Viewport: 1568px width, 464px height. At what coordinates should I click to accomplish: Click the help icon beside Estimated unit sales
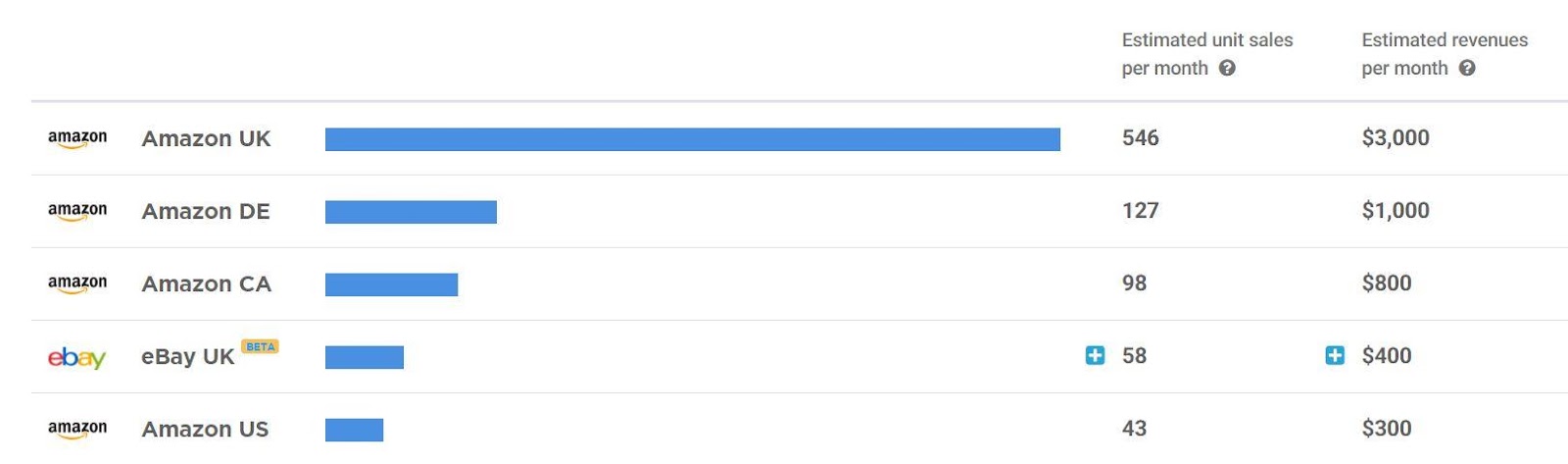(1227, 69)
